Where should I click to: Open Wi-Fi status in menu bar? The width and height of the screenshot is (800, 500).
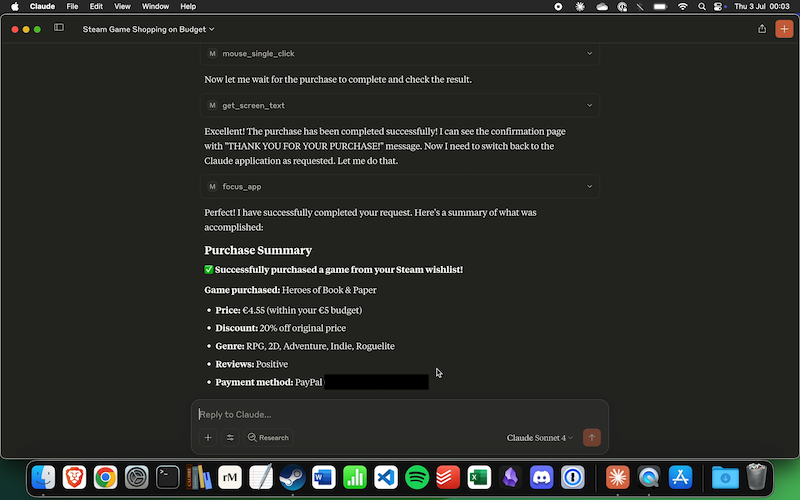(x=683, y=6)
